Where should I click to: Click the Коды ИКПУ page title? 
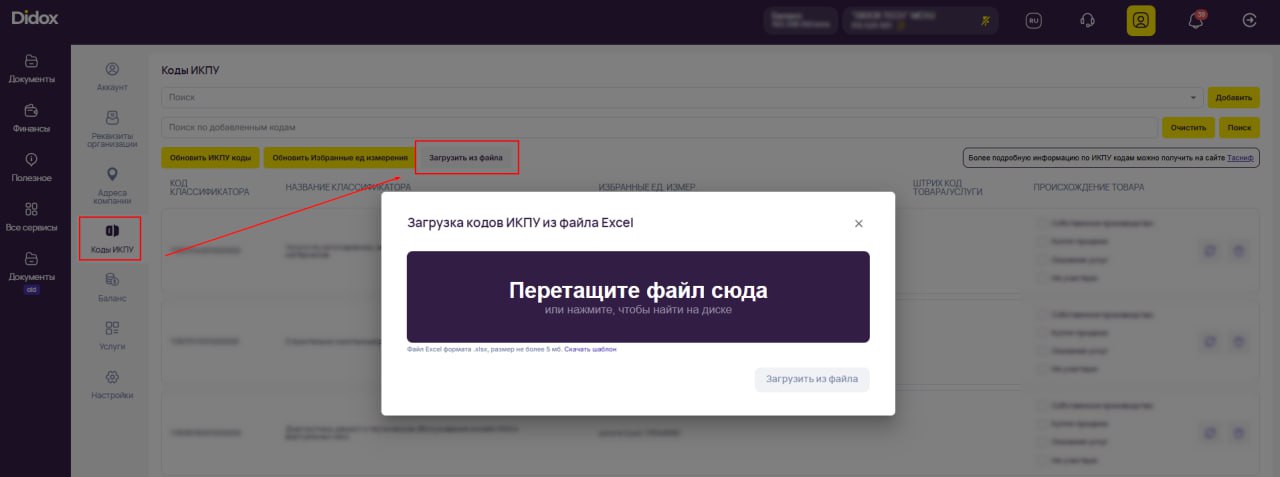point(190,70)
